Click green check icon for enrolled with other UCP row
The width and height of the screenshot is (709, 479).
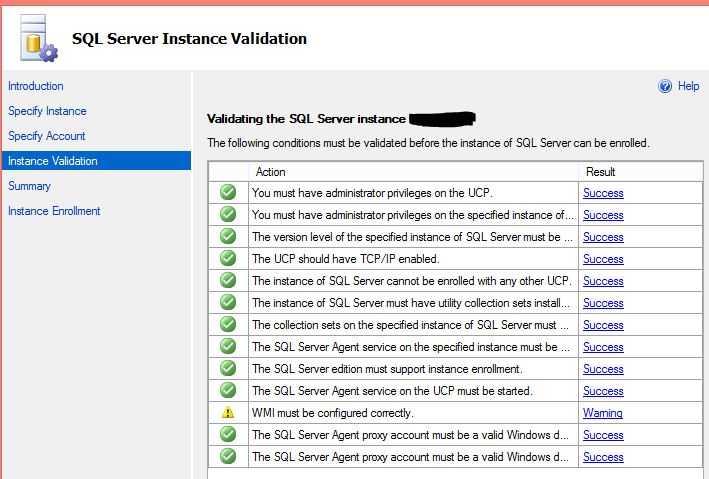click(228, 280)
